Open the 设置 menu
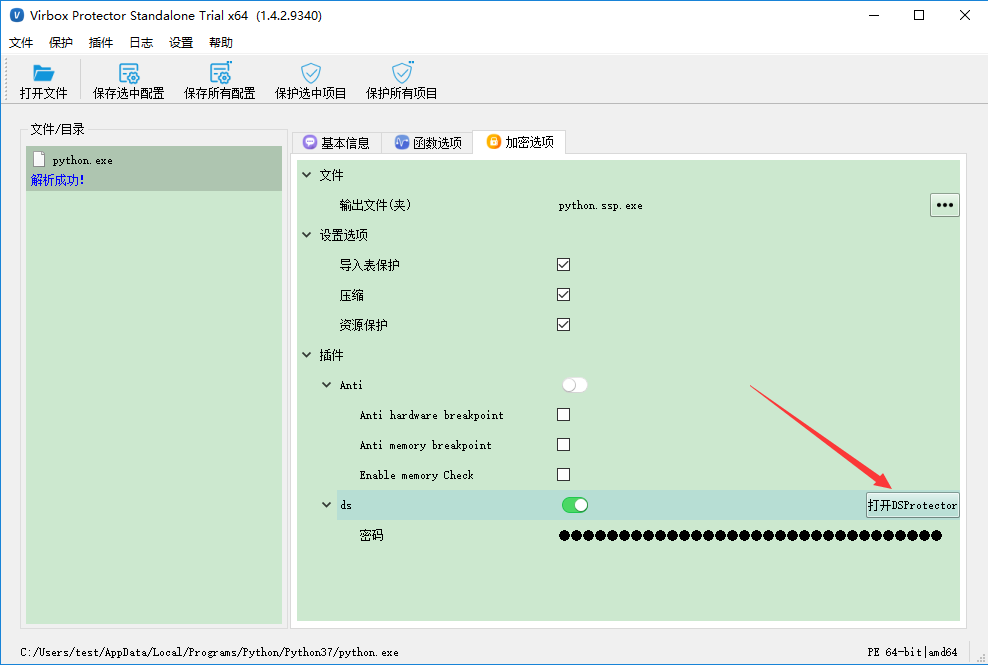The image size is (988, 665). (181, 42)
